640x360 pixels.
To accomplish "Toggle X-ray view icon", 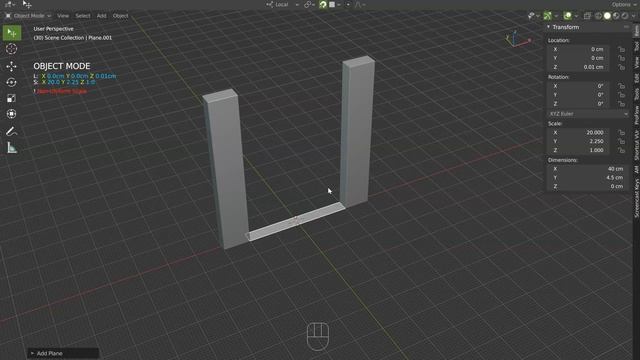I will (x=587, y=16).
